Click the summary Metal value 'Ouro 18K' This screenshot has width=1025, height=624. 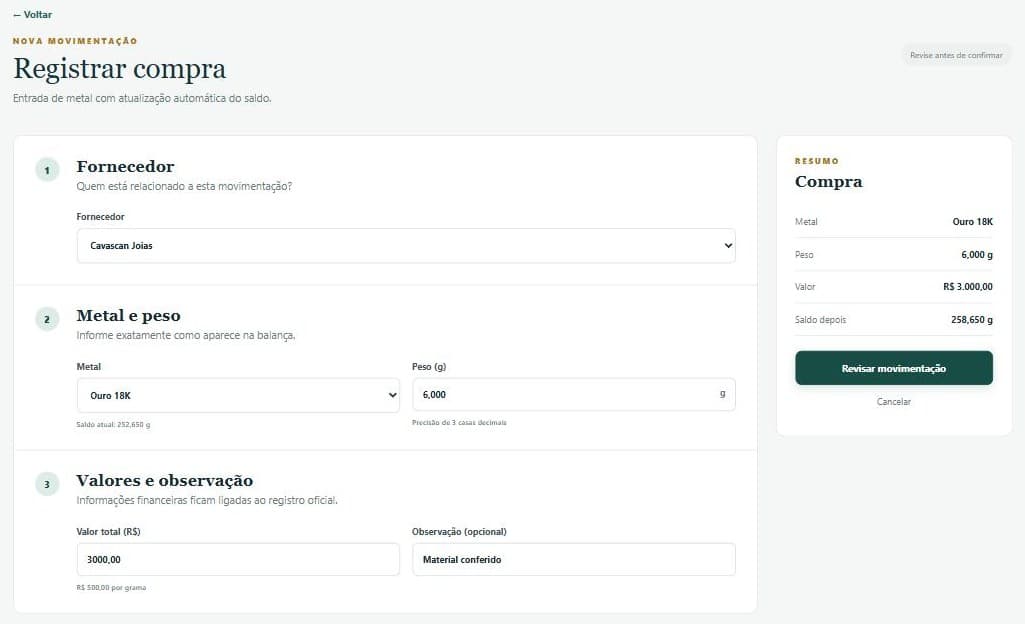[972, 222]
